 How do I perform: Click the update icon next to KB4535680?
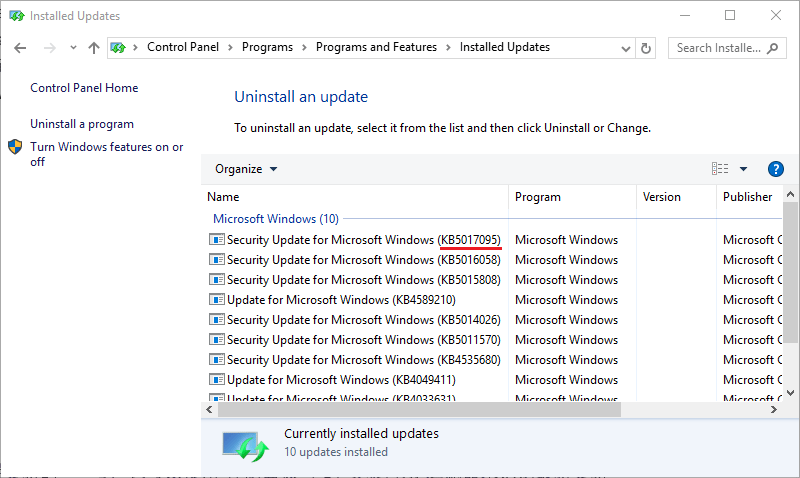(216, 359)
